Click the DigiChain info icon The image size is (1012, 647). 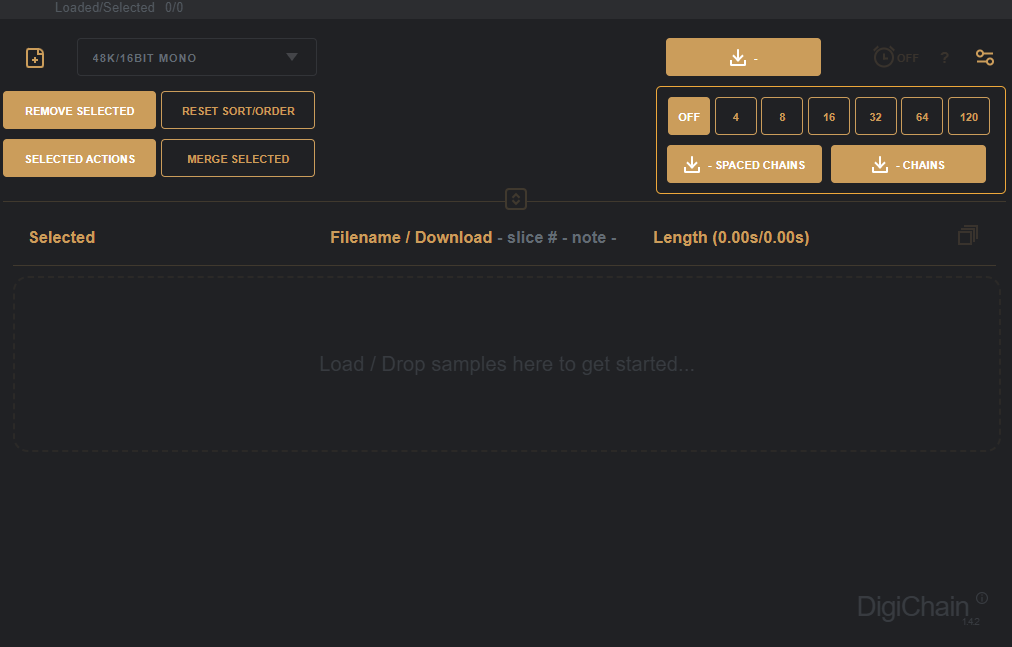coord(982,598)
